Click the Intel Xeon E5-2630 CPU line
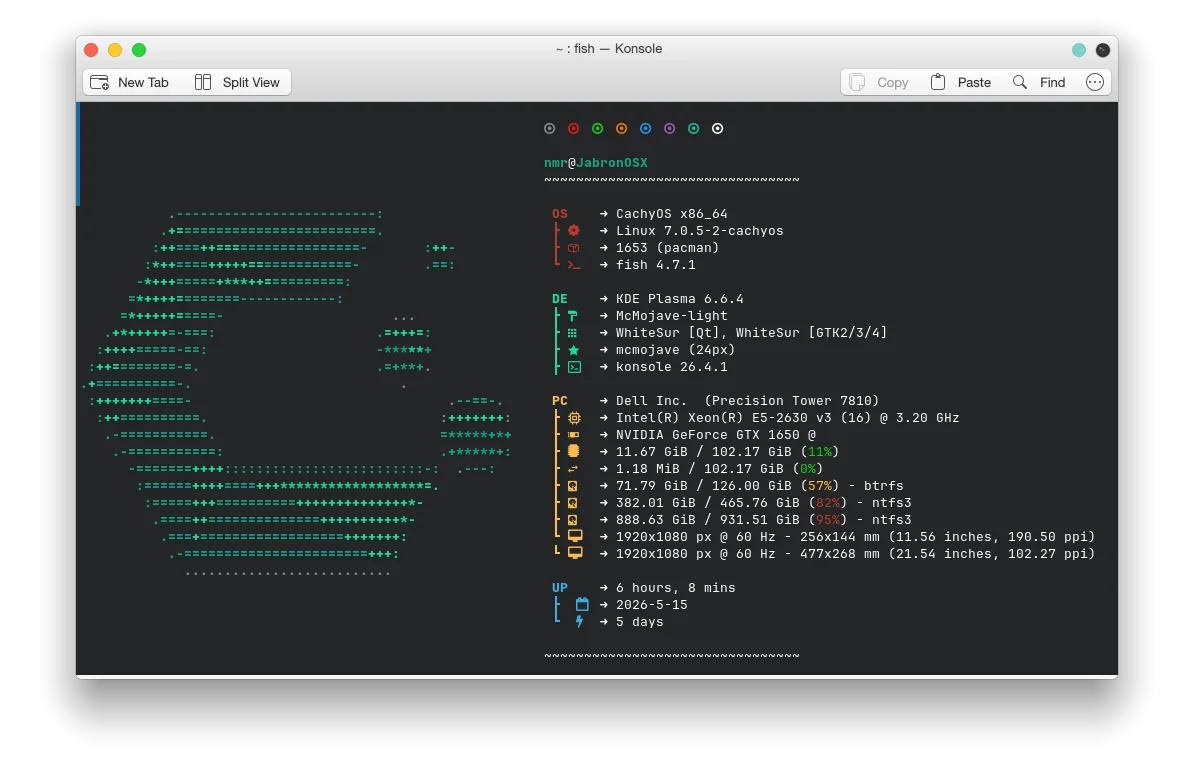The image size is (1194, 765). click(787, 418)
